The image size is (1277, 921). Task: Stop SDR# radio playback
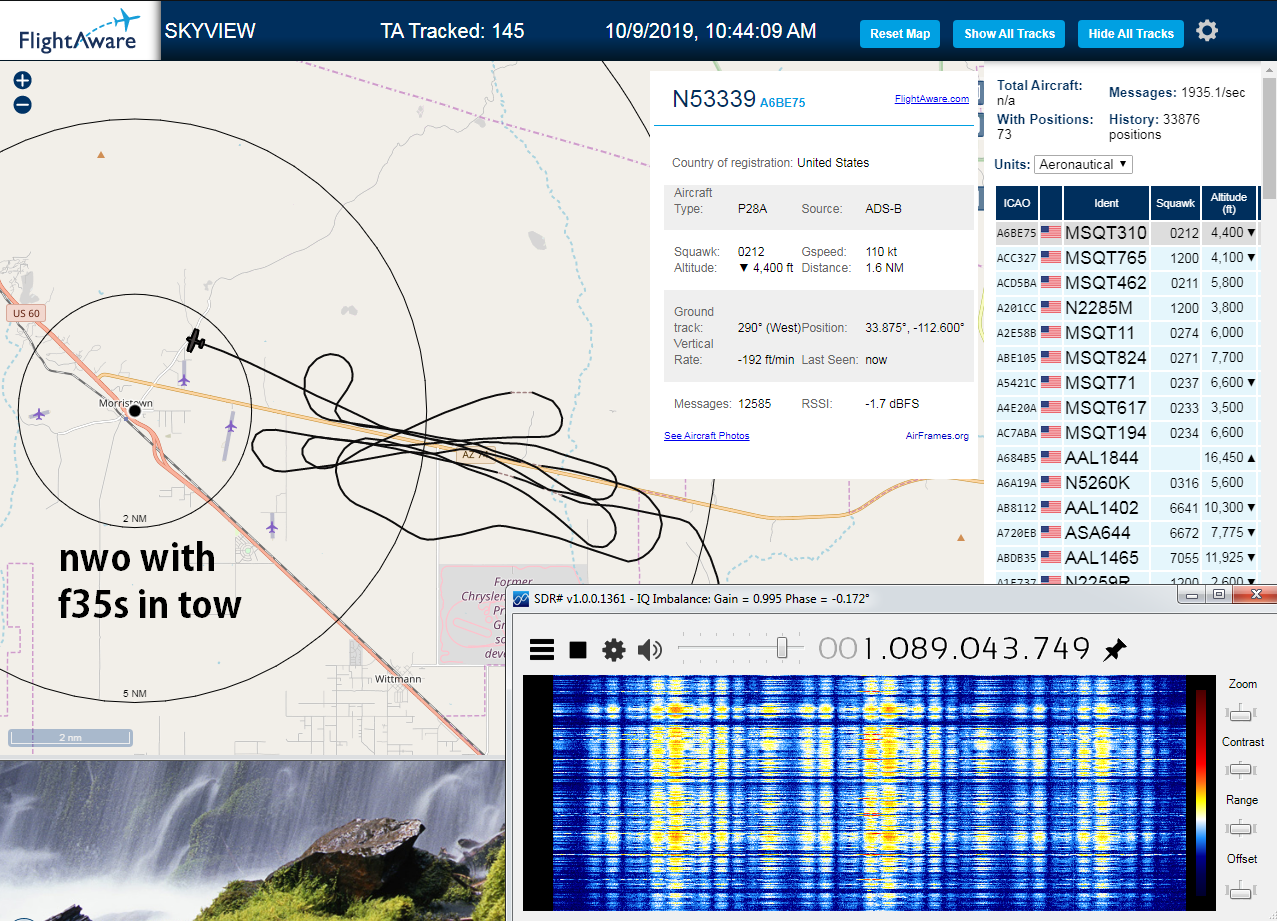pyautogui.click(x=578, y=650)
